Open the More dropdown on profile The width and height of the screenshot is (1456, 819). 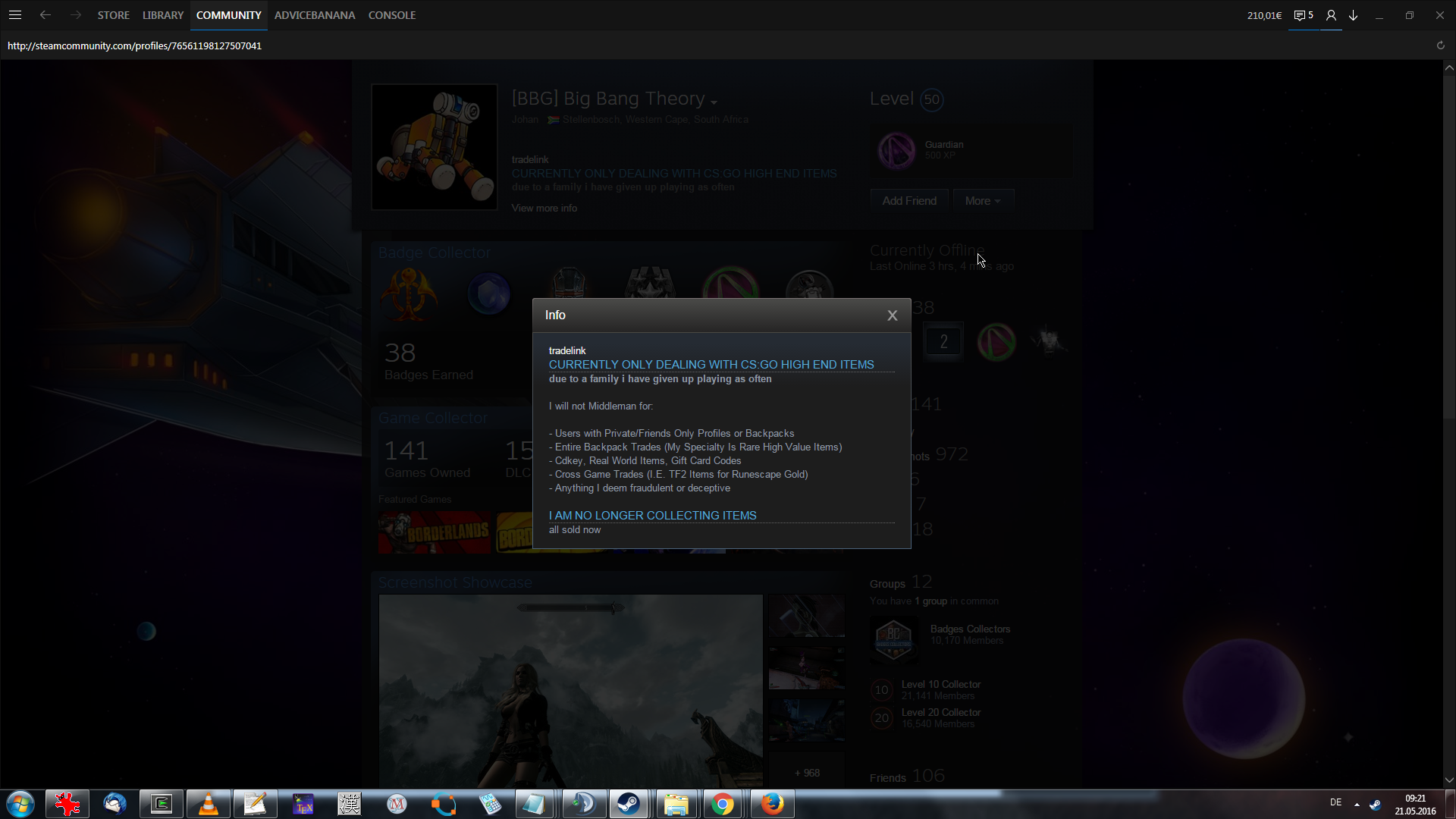coord(983,201)
